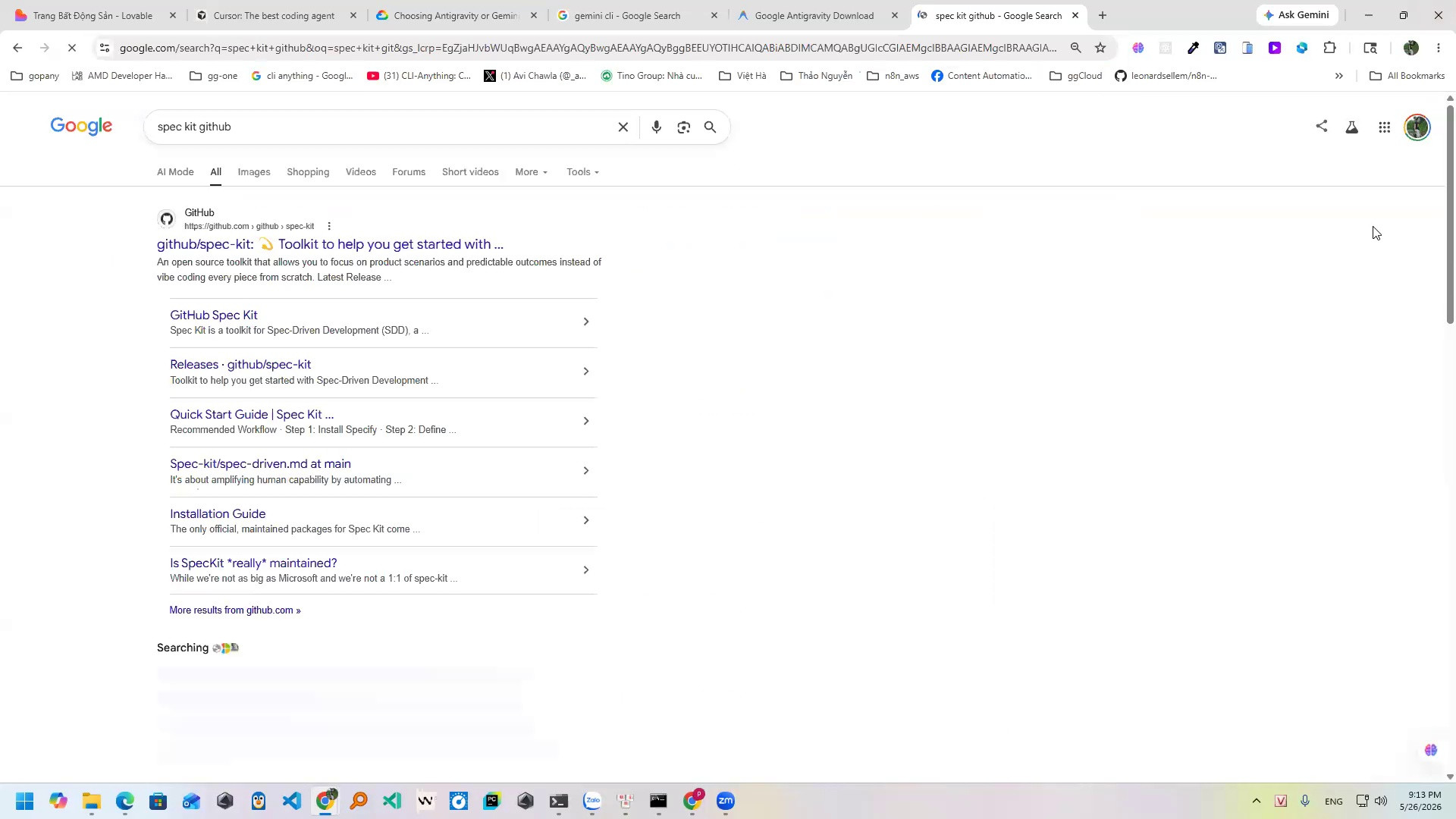Open Search Labs flask icon
The image size is (1456, 819).
click(1351, 127)
